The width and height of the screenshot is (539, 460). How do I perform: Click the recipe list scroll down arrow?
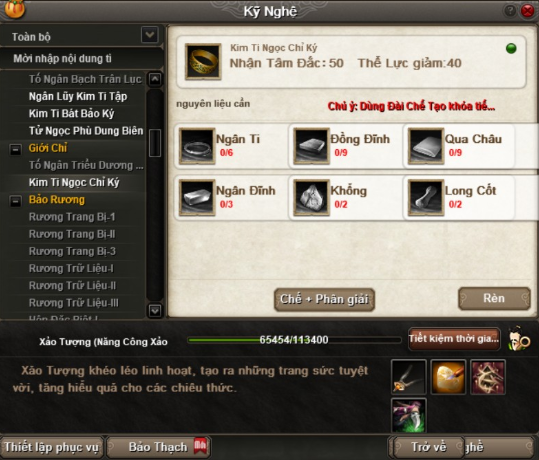pos(155,311)
